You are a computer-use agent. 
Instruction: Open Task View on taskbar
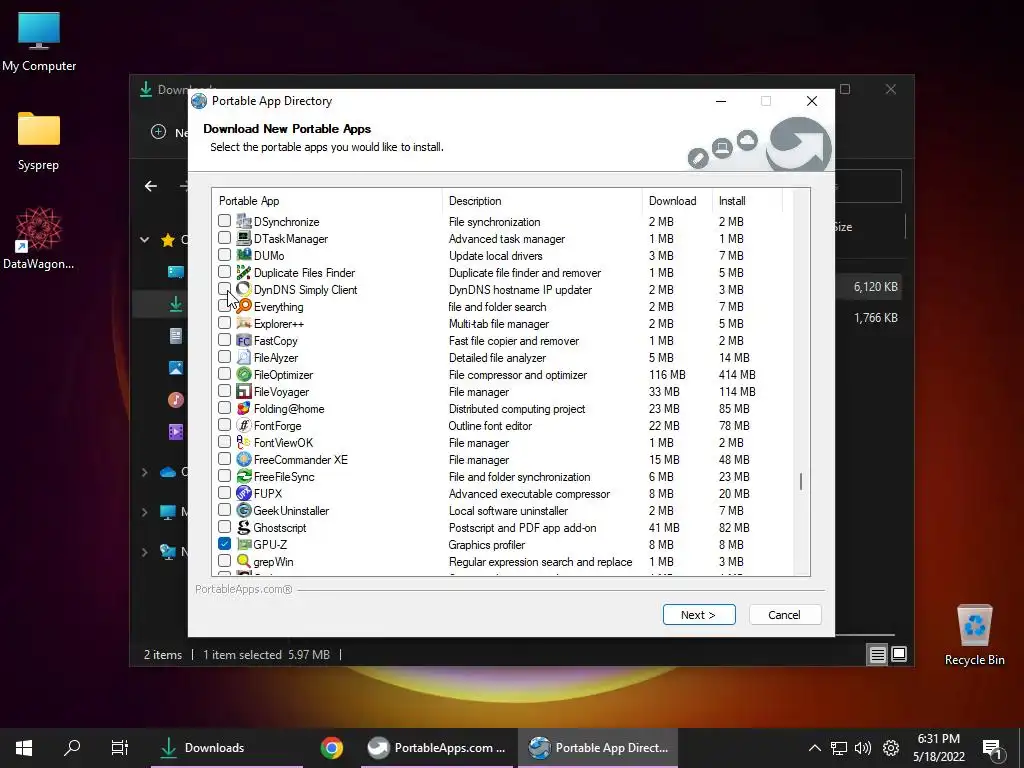point(120,748)
